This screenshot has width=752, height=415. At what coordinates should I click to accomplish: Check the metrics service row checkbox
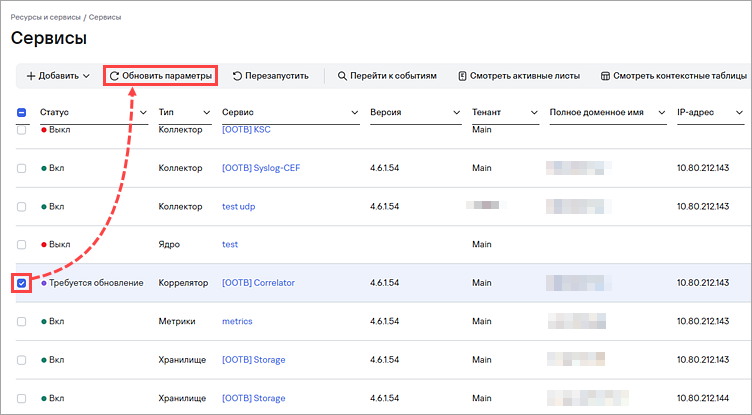(22, 321)
